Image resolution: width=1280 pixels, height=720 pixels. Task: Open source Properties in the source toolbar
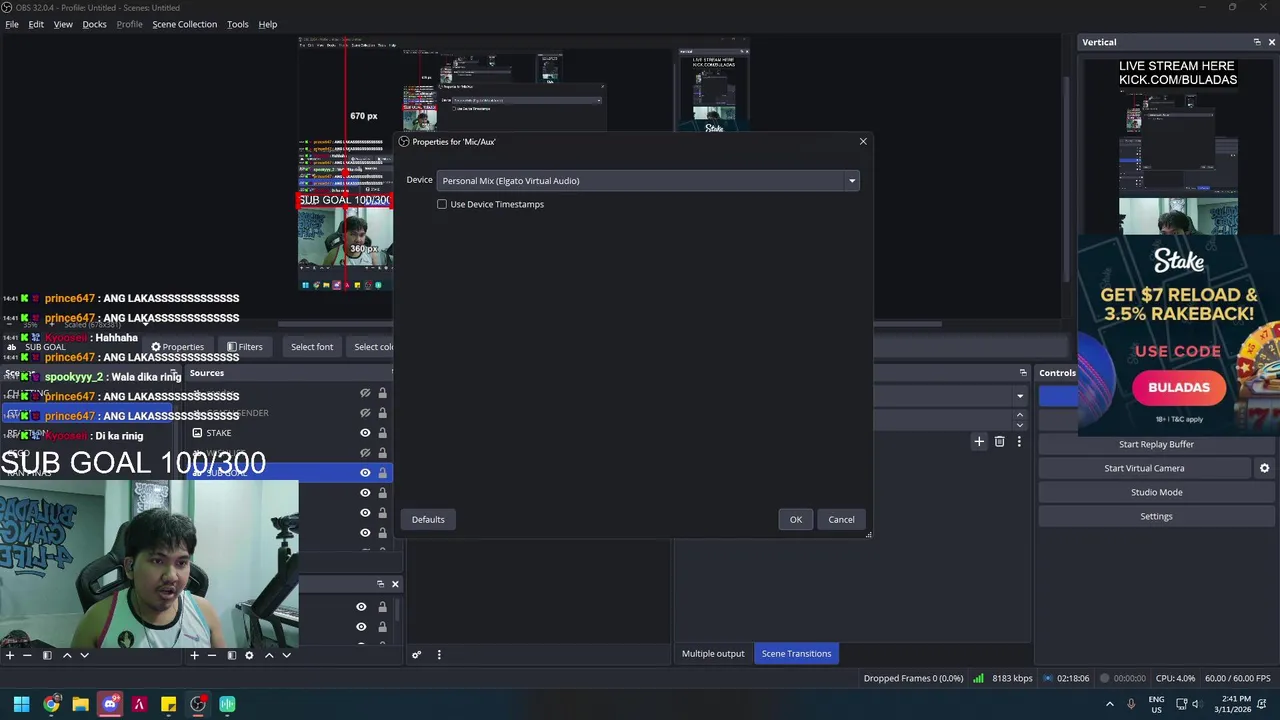pyautogui.click(x=177, y=347)
